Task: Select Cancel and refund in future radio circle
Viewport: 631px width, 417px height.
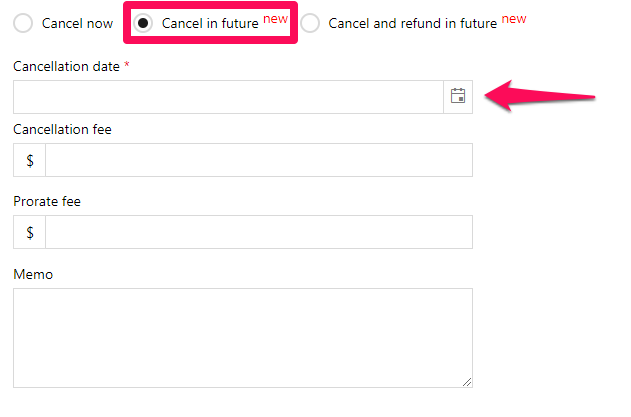Action: pos(310,23)
